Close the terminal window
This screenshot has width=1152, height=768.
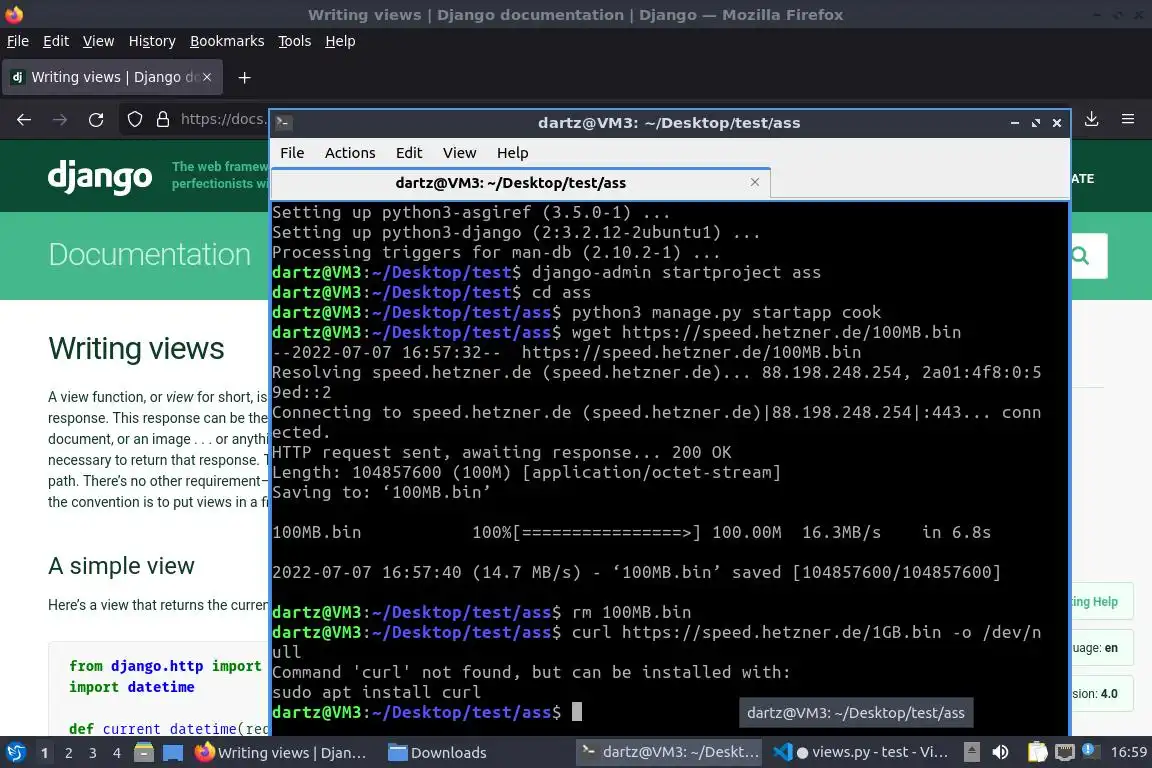[x=1056, y=123]
